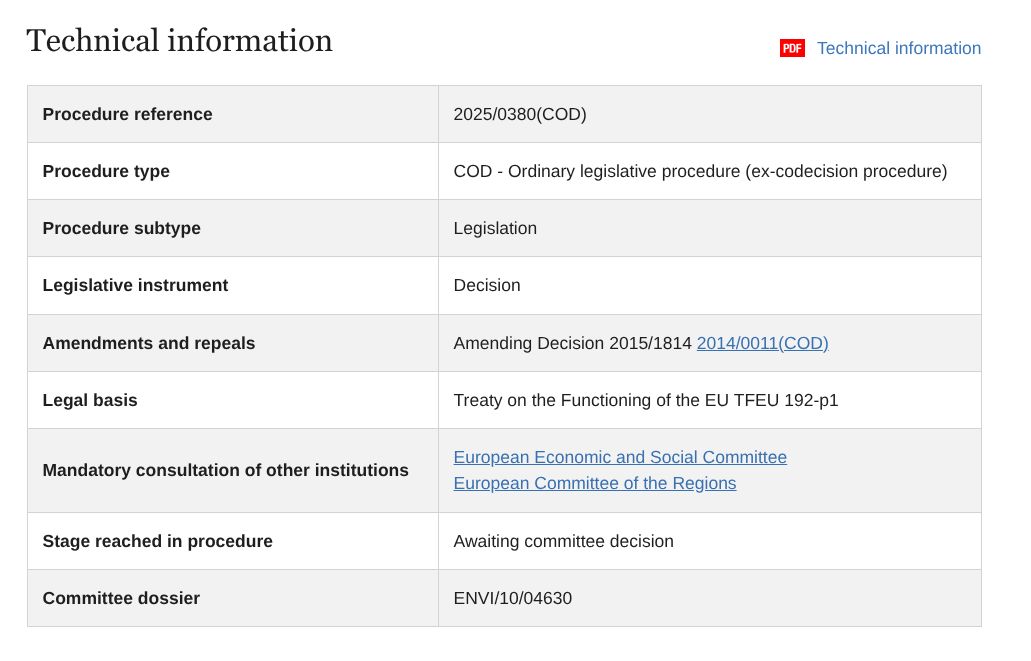Screen dimensions: 1031x661
Task: Click the Legislation subtype value
Action: pyautogui.click(x=495, y=228)
